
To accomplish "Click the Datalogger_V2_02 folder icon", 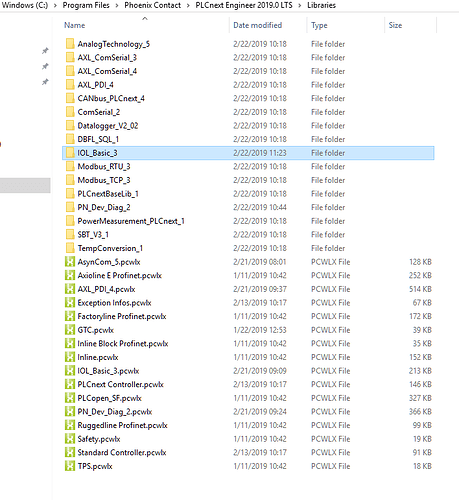I will pyautogui.click(x=70, y=125).
